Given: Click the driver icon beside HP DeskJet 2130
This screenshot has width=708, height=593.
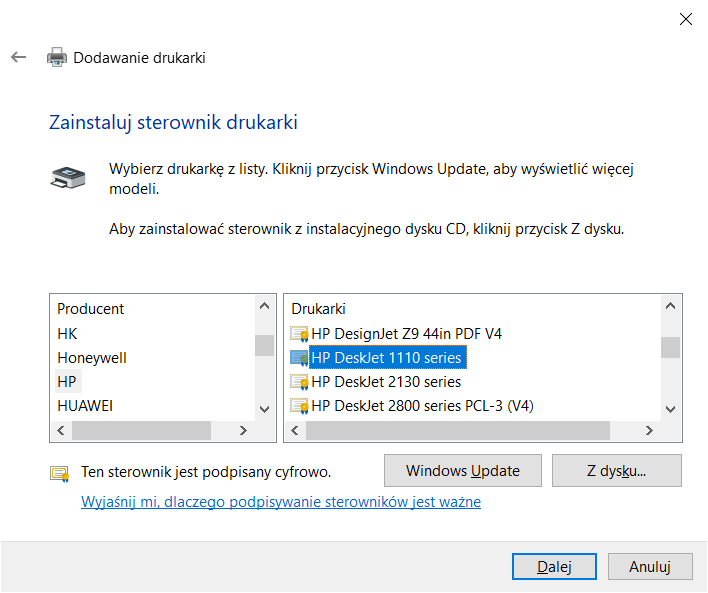Looking at the screenshot, I should tap(299, 381).
